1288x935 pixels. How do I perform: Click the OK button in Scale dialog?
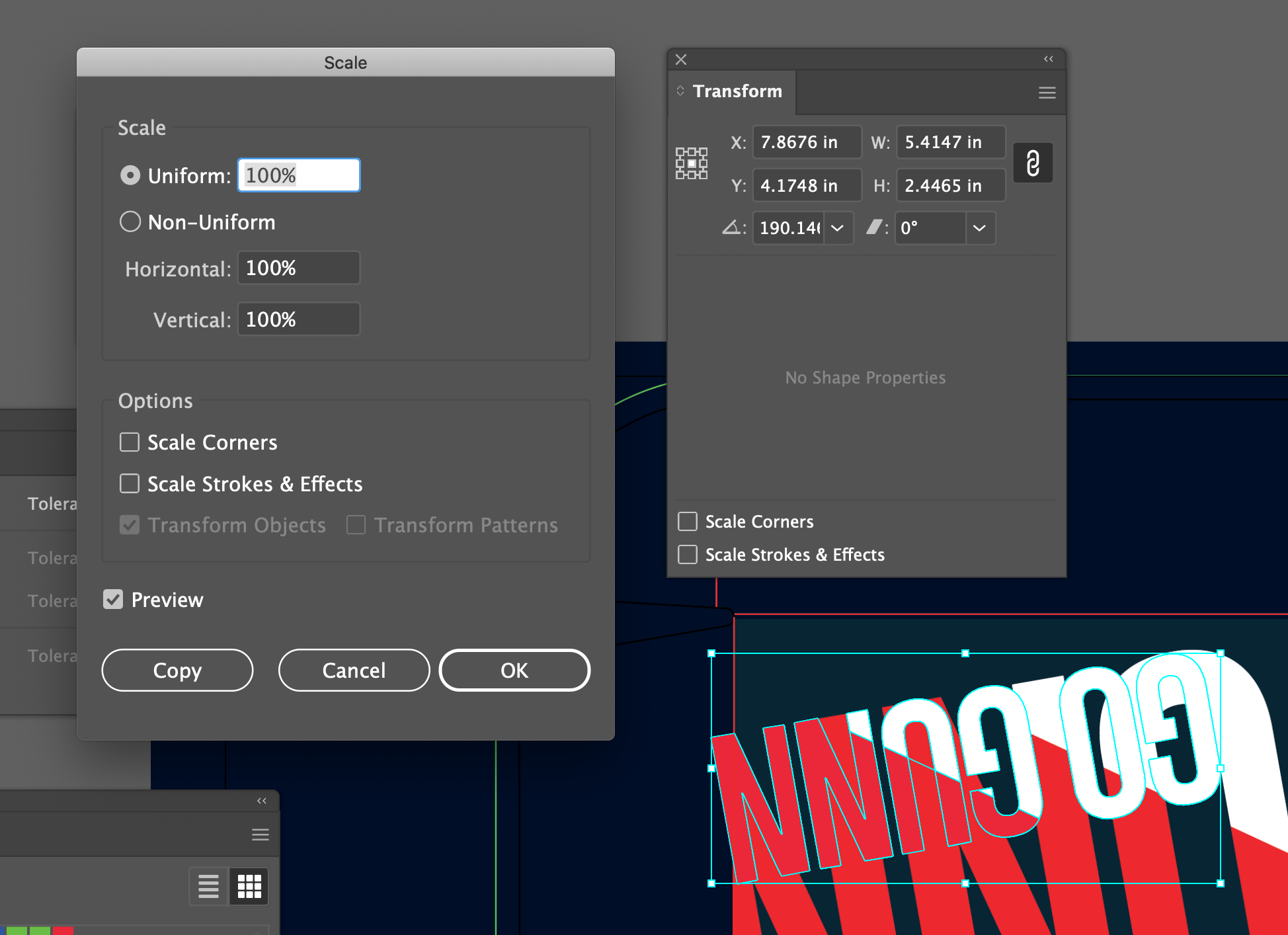[x=513, y=669]
